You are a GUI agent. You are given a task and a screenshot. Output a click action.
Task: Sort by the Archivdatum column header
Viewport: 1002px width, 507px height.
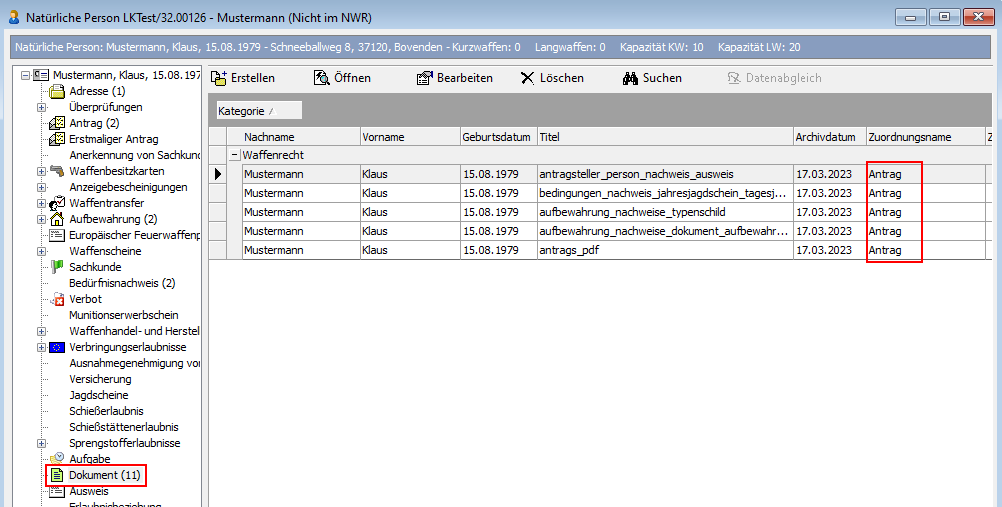pos(825,137)
